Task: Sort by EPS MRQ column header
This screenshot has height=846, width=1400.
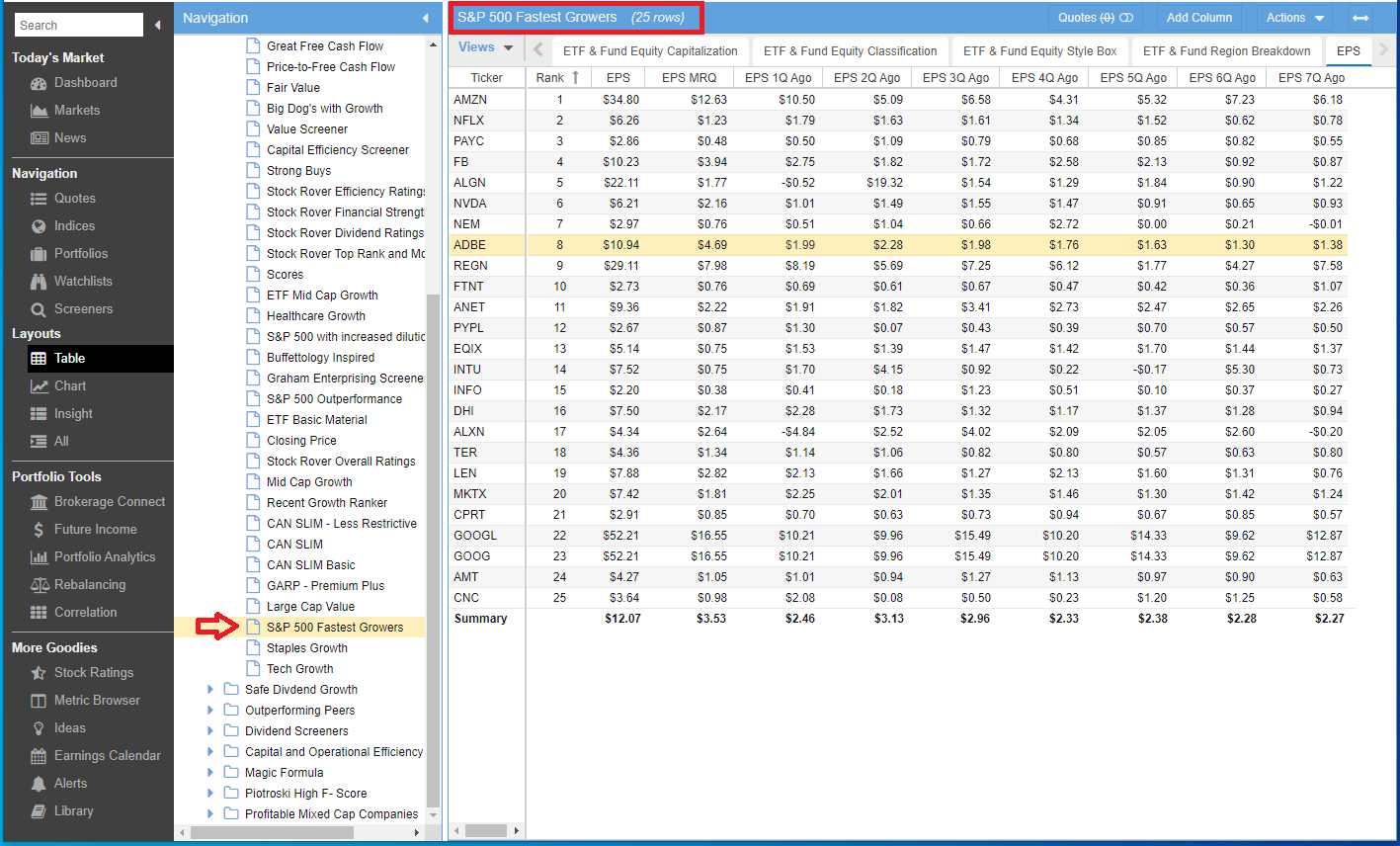Action: pyautogui.click(x=690, y=77)
